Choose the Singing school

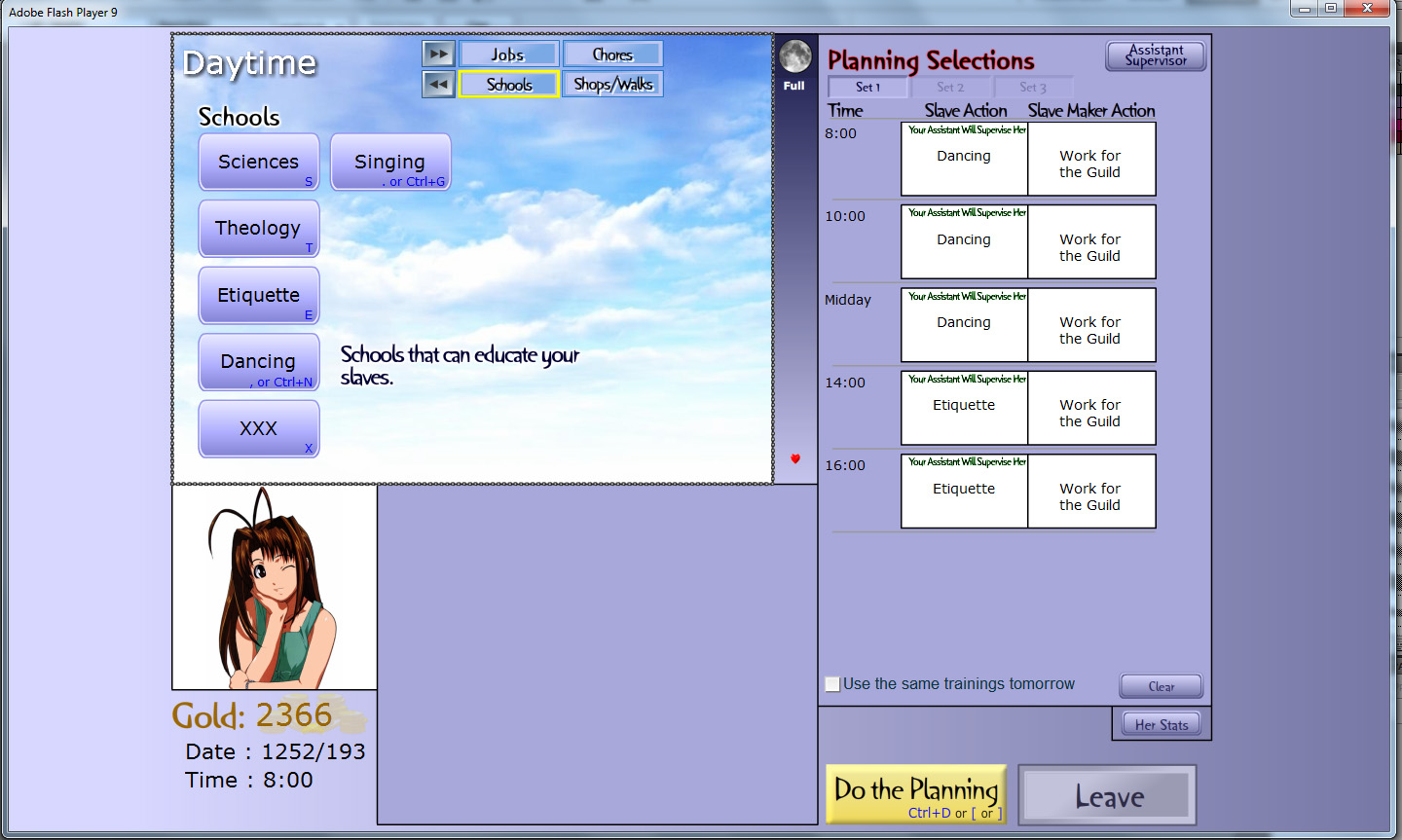[390, 162]
